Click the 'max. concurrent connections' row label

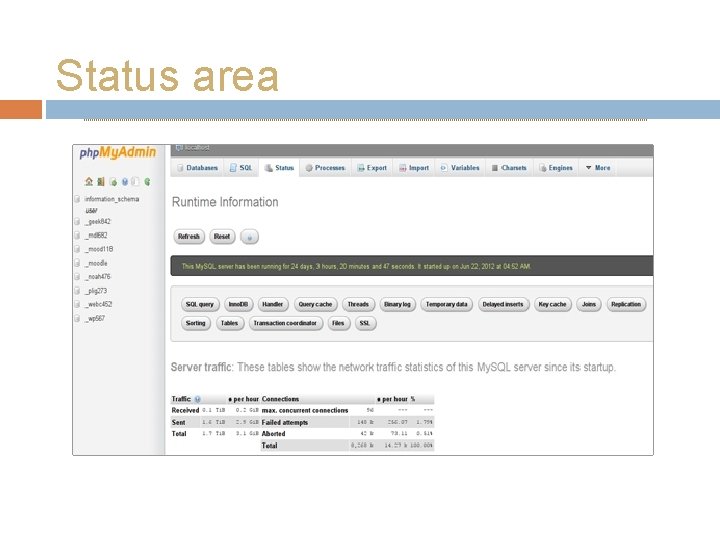coord(305,410)
